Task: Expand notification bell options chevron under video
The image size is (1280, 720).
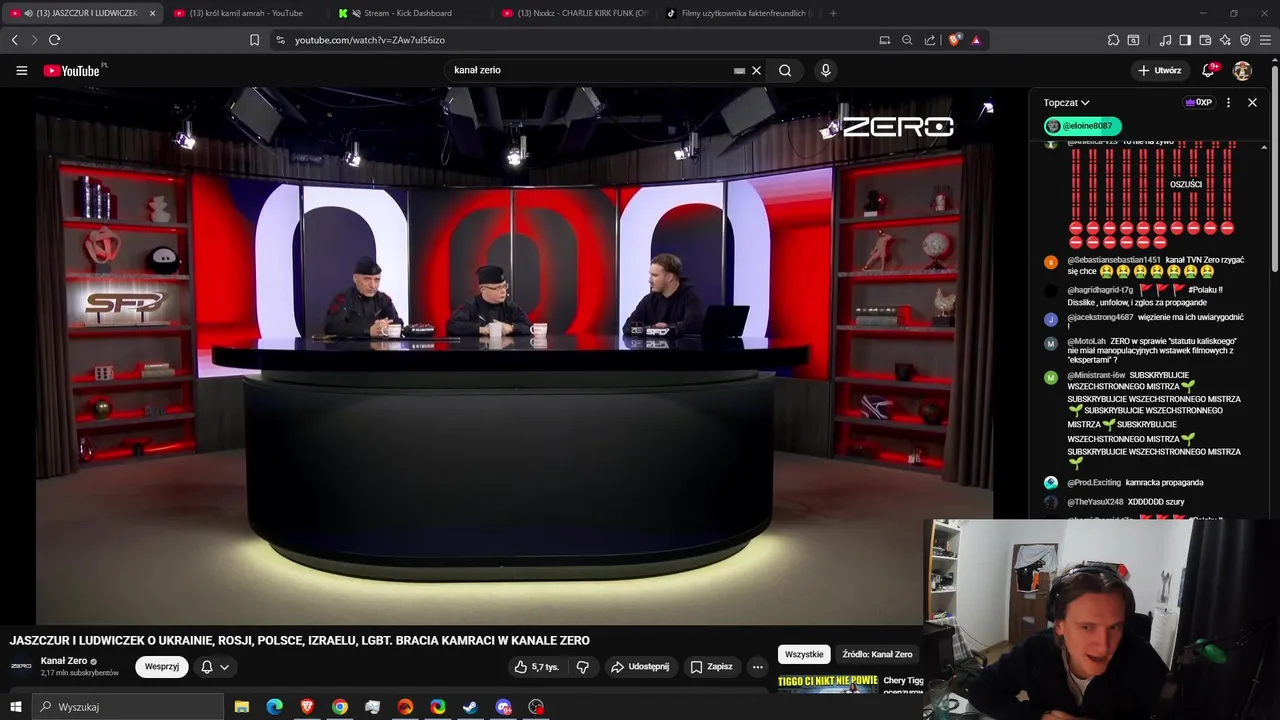Action: coord(224,667)
